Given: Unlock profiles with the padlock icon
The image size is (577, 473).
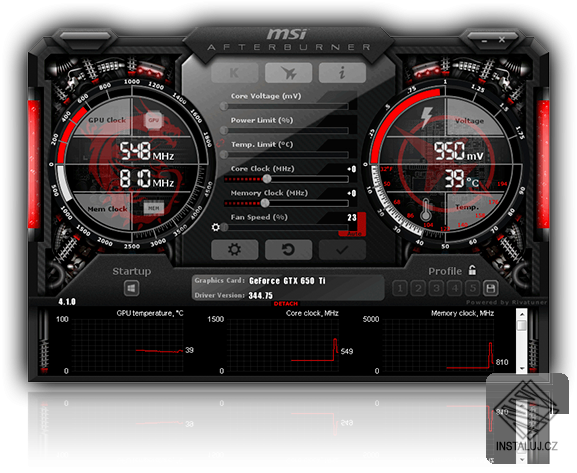Looking at the screenshot, I should 472,270.
